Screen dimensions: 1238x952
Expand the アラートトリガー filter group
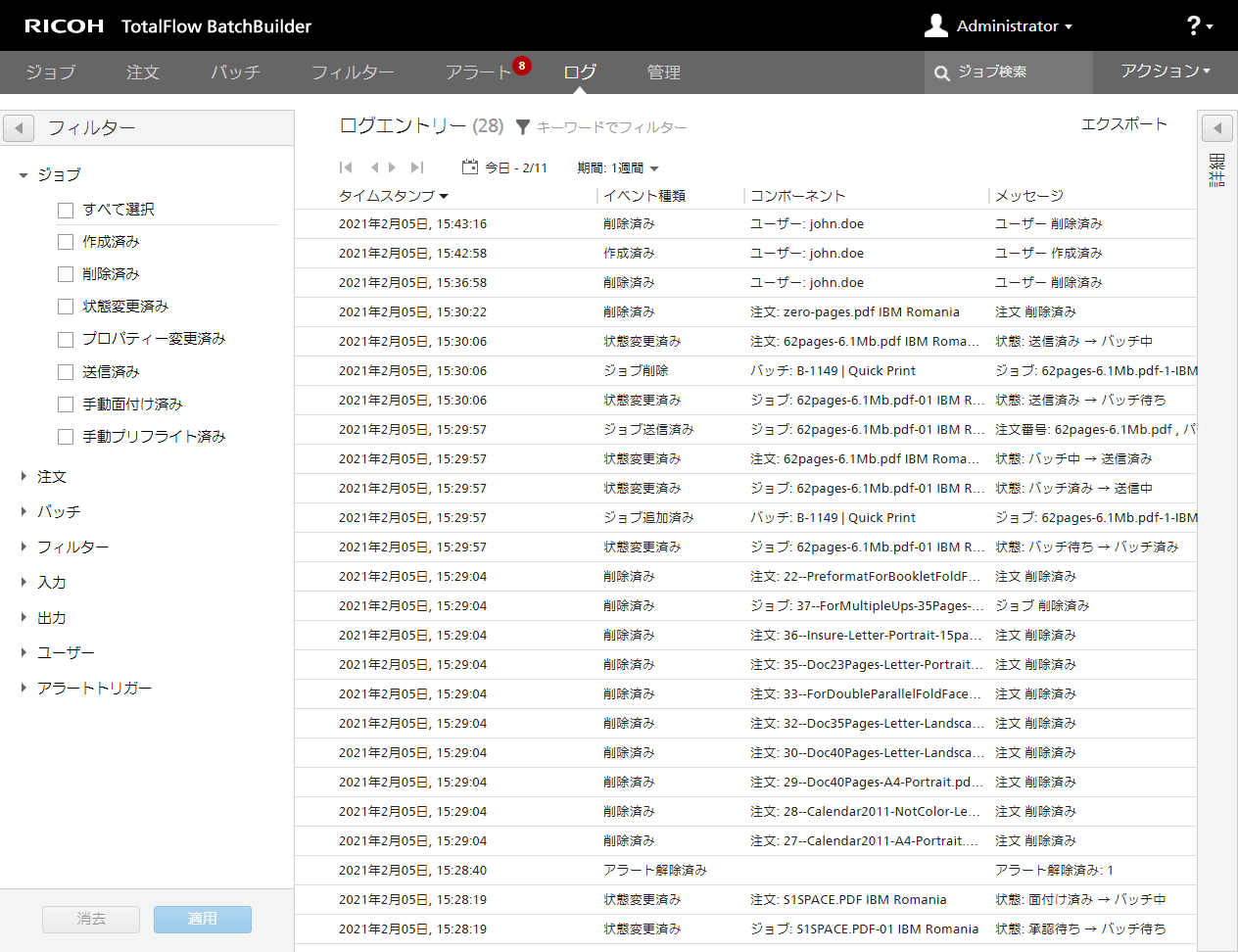pyautogui.click(x=24, y=689)
